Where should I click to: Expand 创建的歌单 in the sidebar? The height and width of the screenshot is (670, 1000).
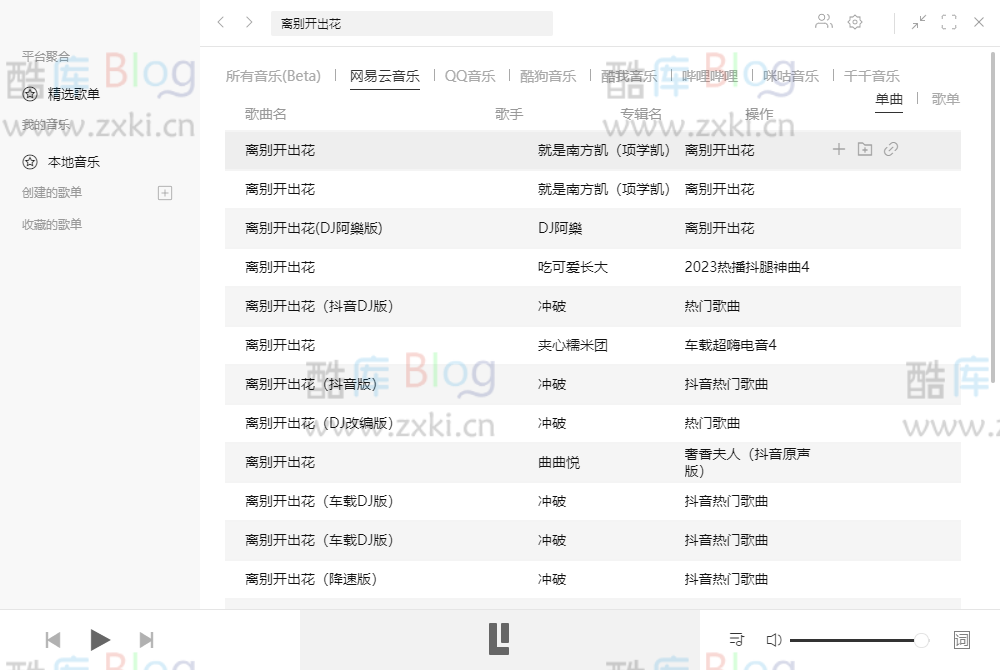point(166,192)
